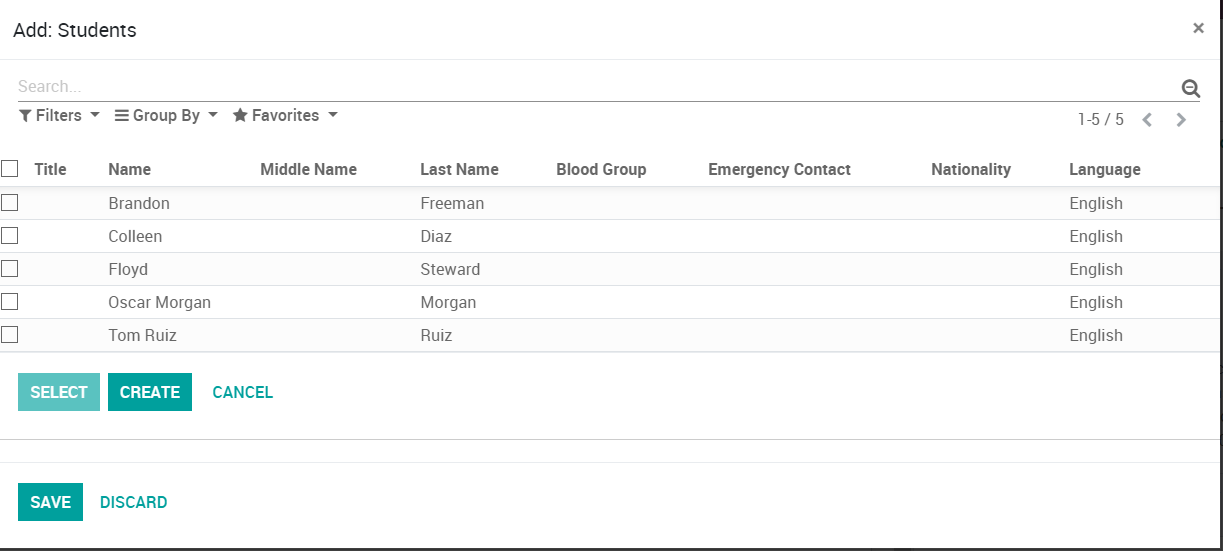This screenshot has width=1223, height=551.
Task: Check the box for Brandon Freeman
Action: (10, 203)
